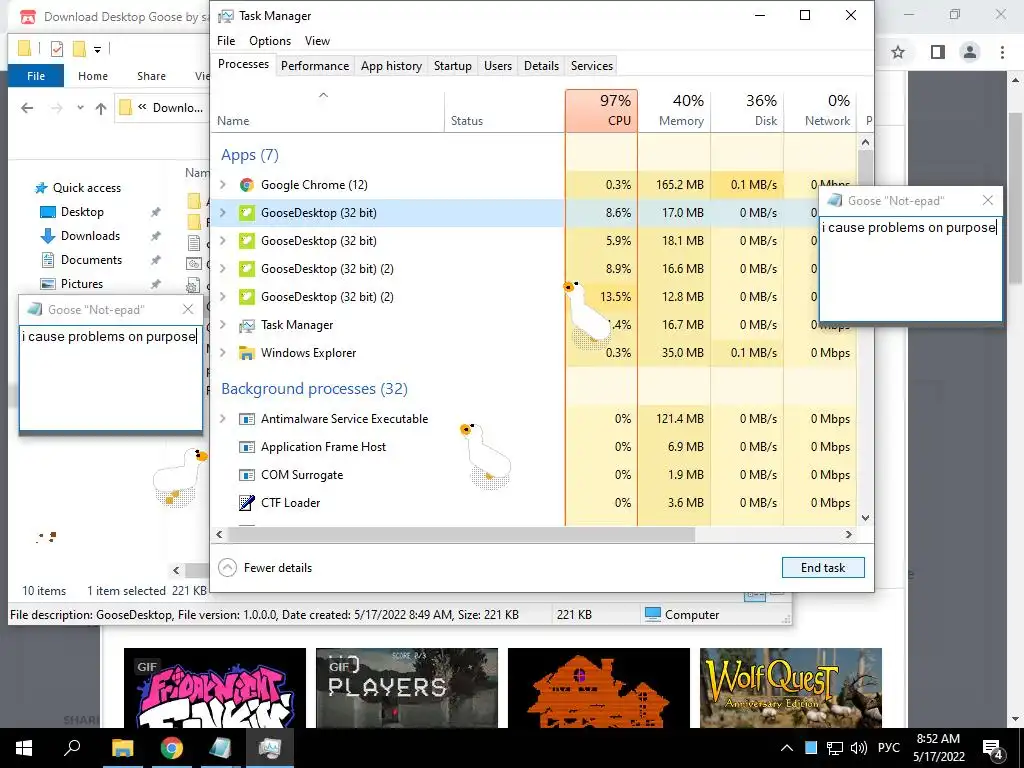Click the taskbar Goose Notepad icon

coord(220,748)
